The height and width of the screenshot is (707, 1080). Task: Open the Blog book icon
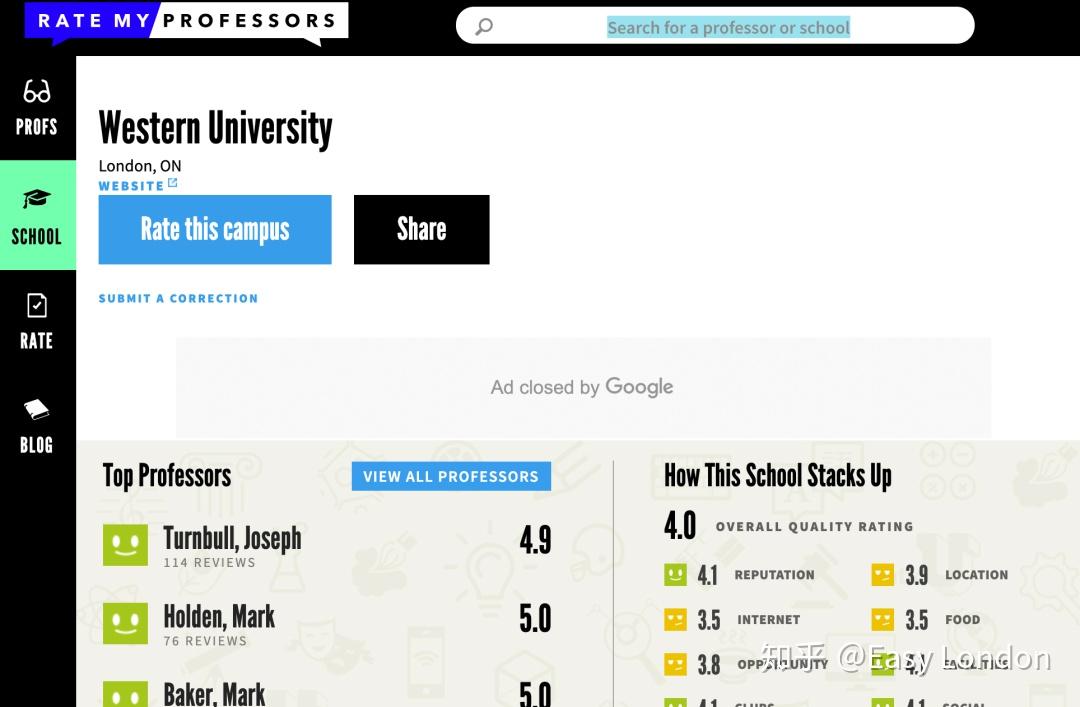coord(37,410)
